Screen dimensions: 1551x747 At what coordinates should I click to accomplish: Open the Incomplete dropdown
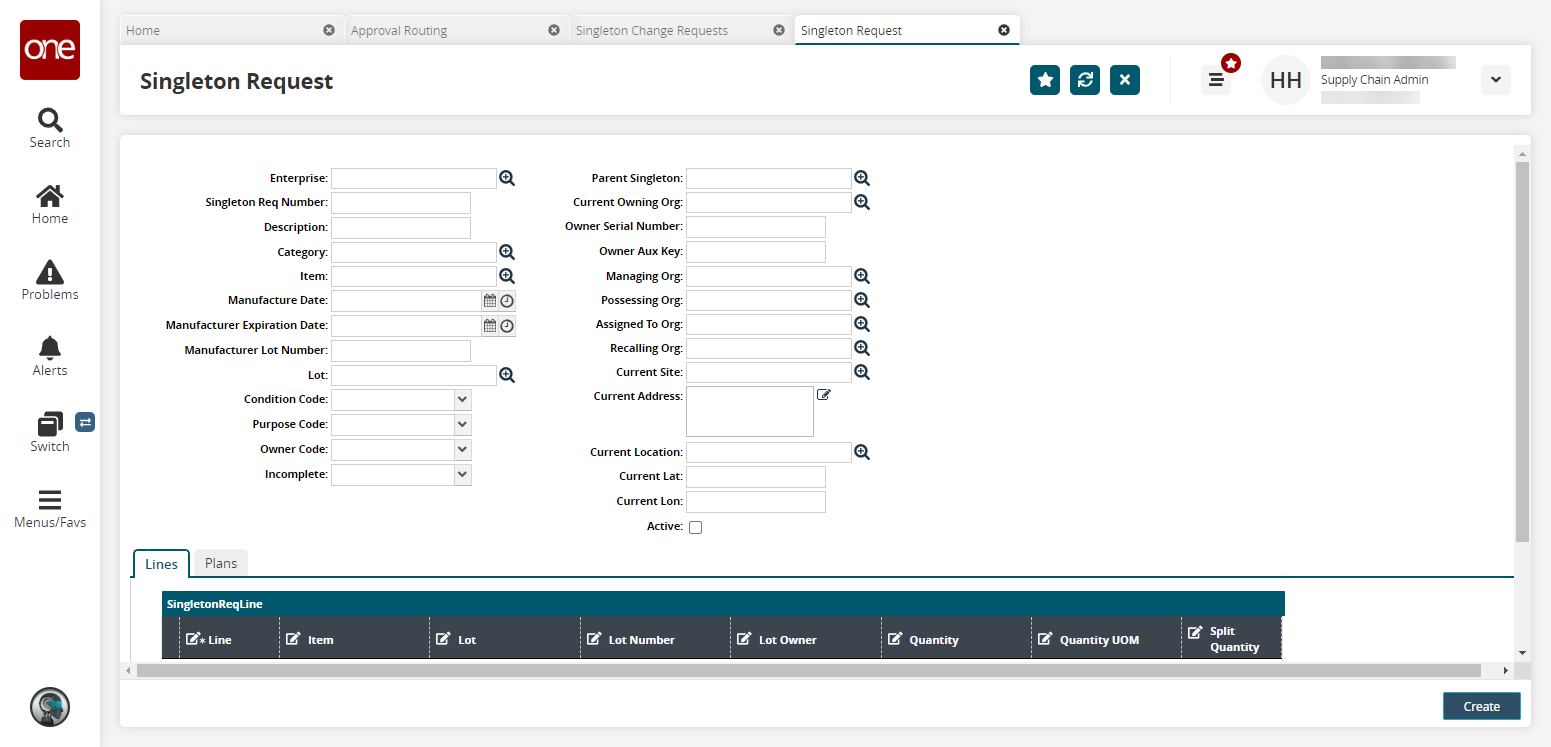[462, 474]
